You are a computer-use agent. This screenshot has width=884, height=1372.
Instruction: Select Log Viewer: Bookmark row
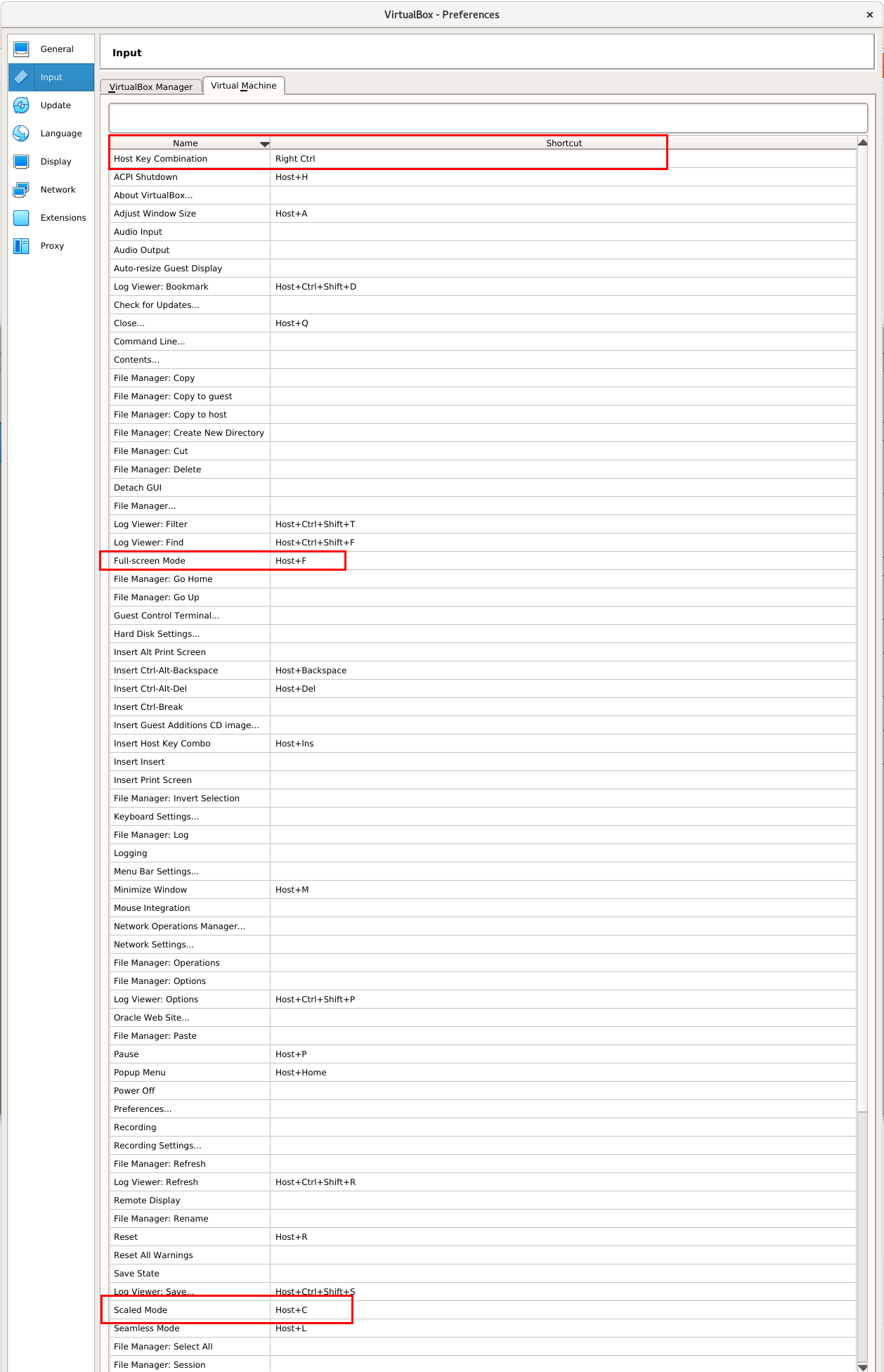(x=483, y=287)
